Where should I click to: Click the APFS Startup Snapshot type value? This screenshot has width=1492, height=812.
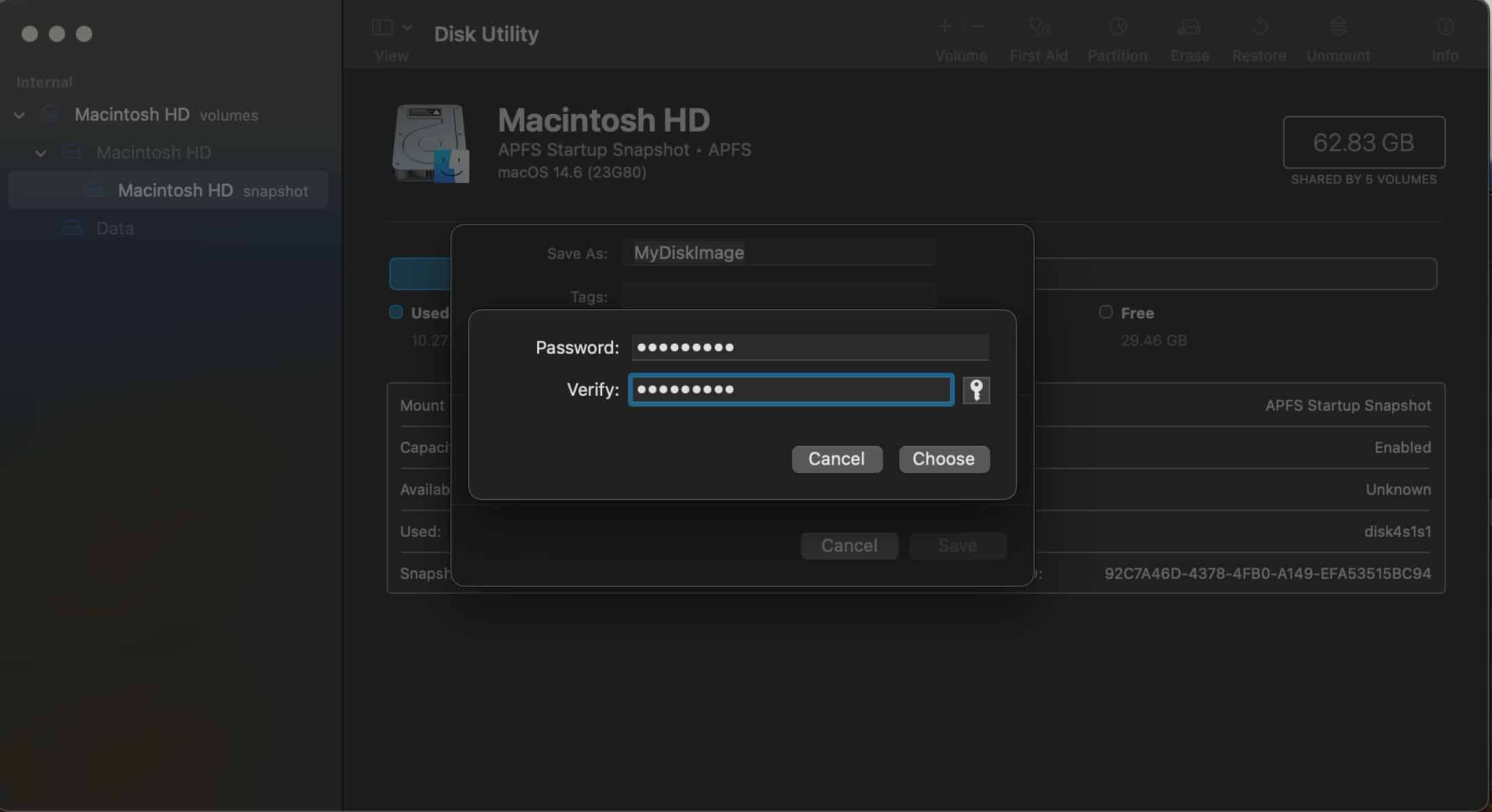click(x=1348, y=405)
